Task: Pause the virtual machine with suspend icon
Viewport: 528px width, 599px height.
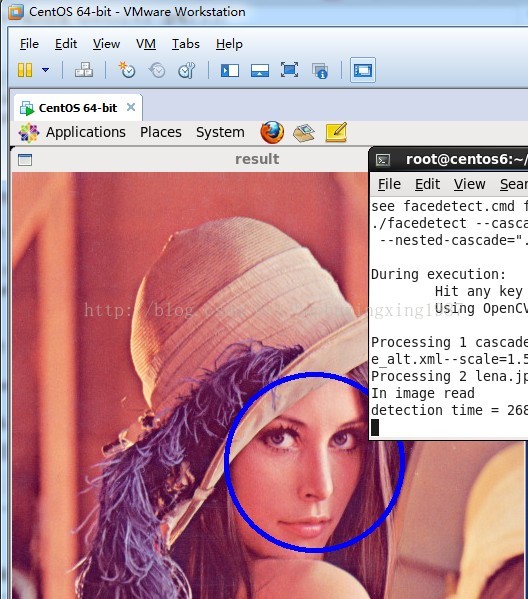Action: click(x=25, y=70)
